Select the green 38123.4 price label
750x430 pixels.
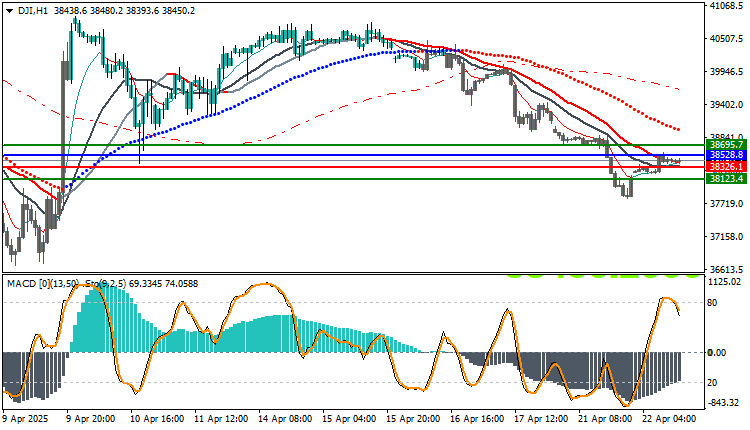727,178
